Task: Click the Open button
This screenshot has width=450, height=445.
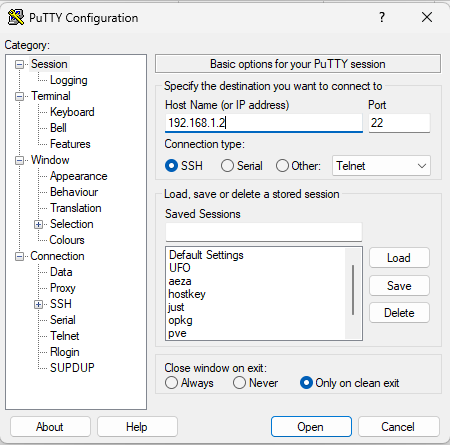Action: (311, 427)
